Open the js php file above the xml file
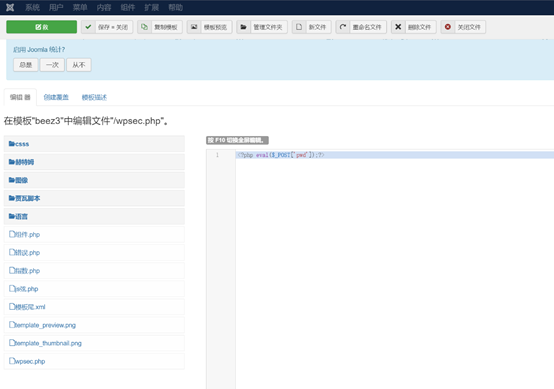 coord(94,289)
